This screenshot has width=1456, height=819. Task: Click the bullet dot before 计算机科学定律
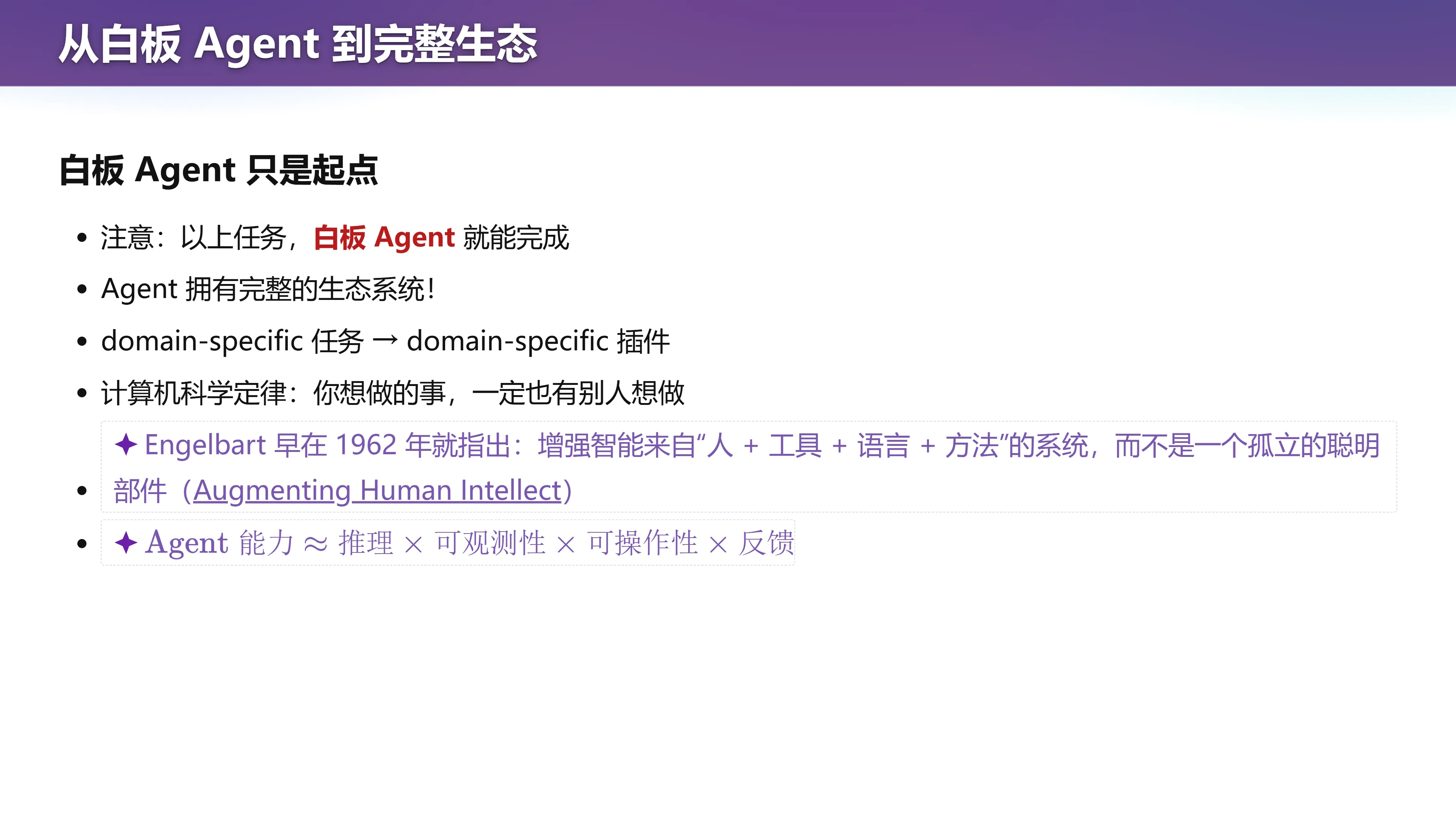[83, 393]
